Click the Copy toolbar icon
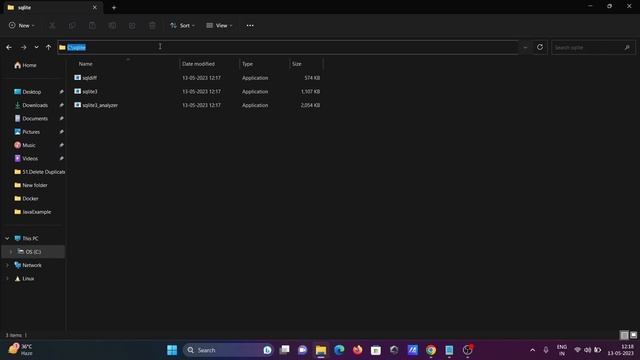640x360 pixels. pos(72,25)
